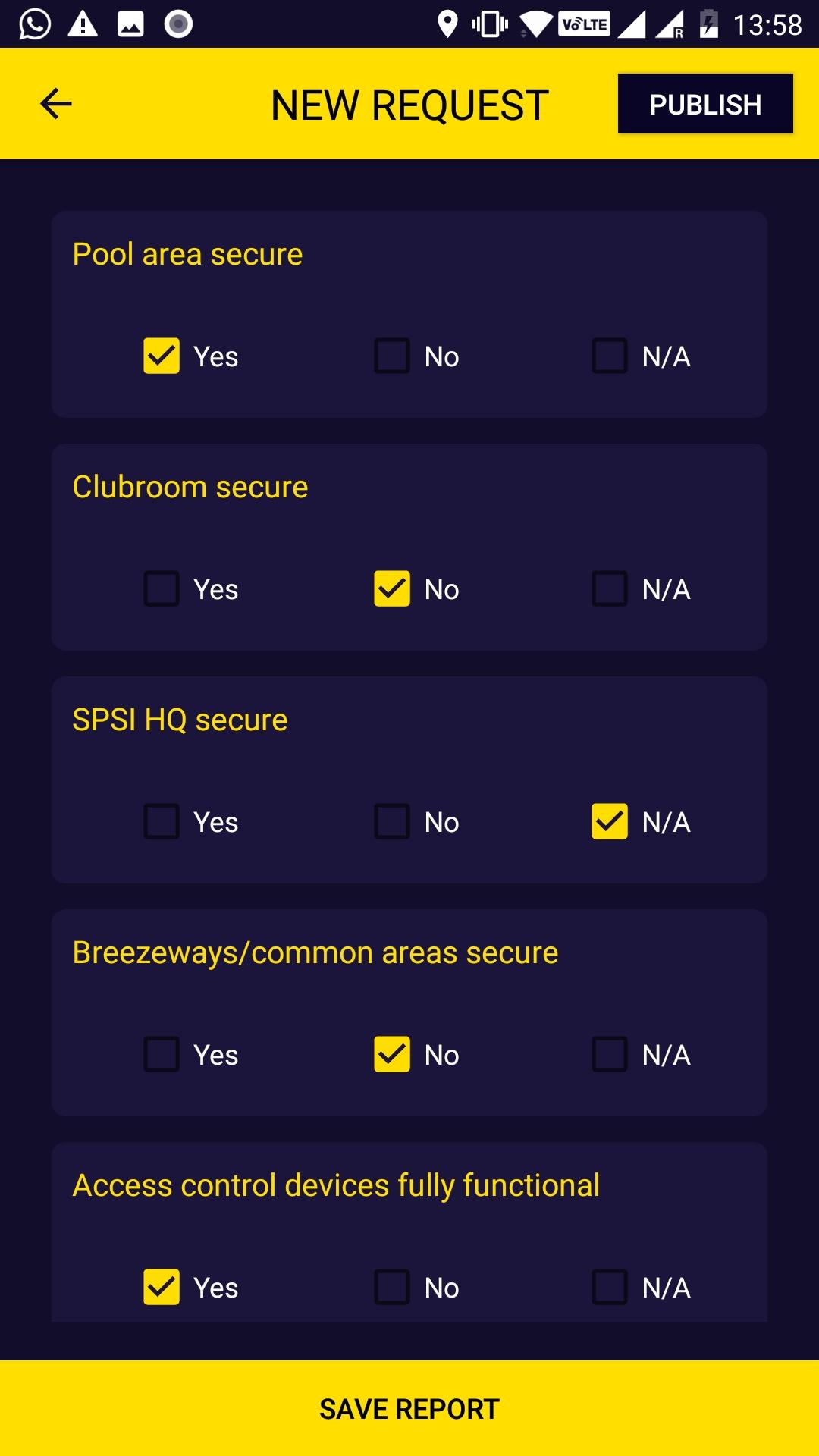Tap the location pin status icon

[448, 24]
